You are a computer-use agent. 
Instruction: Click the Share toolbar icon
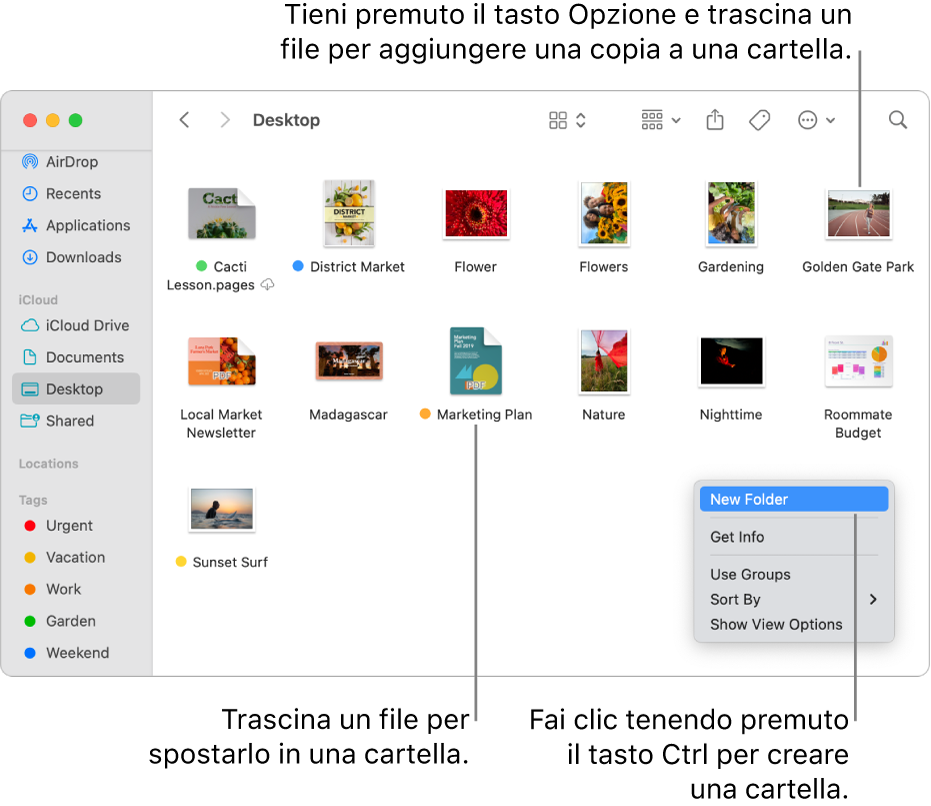click(715, 120)
